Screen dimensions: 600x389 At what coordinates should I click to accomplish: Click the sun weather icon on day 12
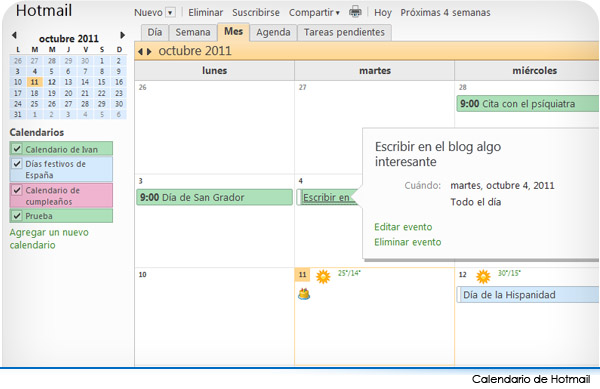point(483,276)
